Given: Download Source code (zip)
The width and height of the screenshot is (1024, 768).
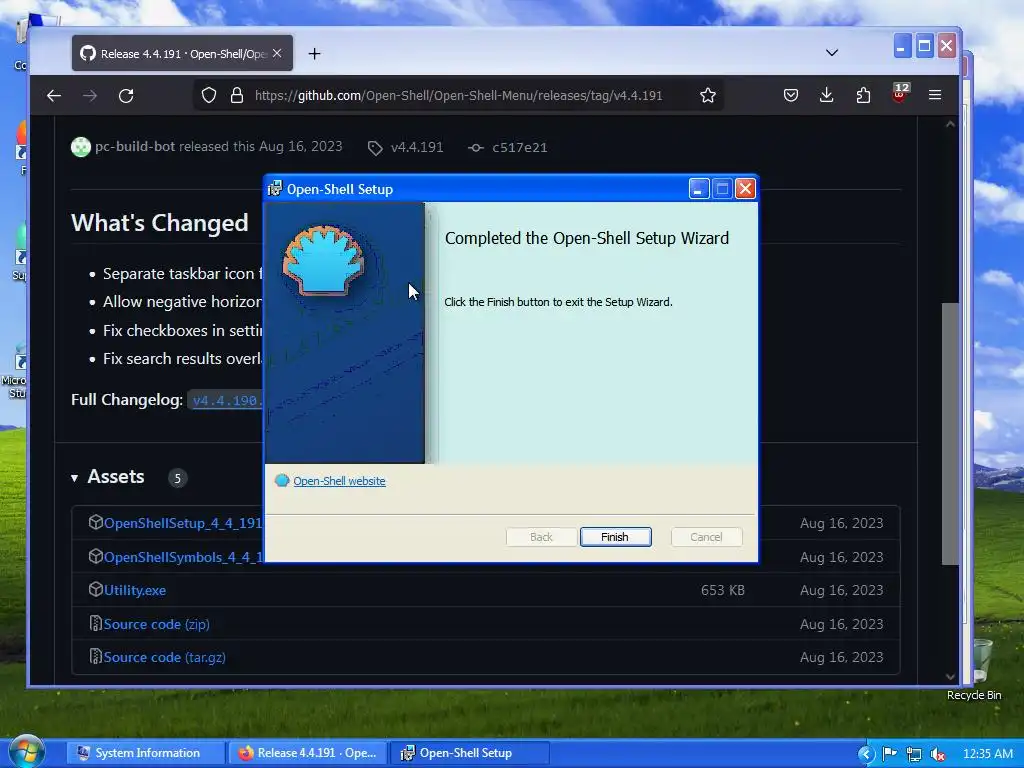Looking at the screenshot, I should [x=156, y=624].
